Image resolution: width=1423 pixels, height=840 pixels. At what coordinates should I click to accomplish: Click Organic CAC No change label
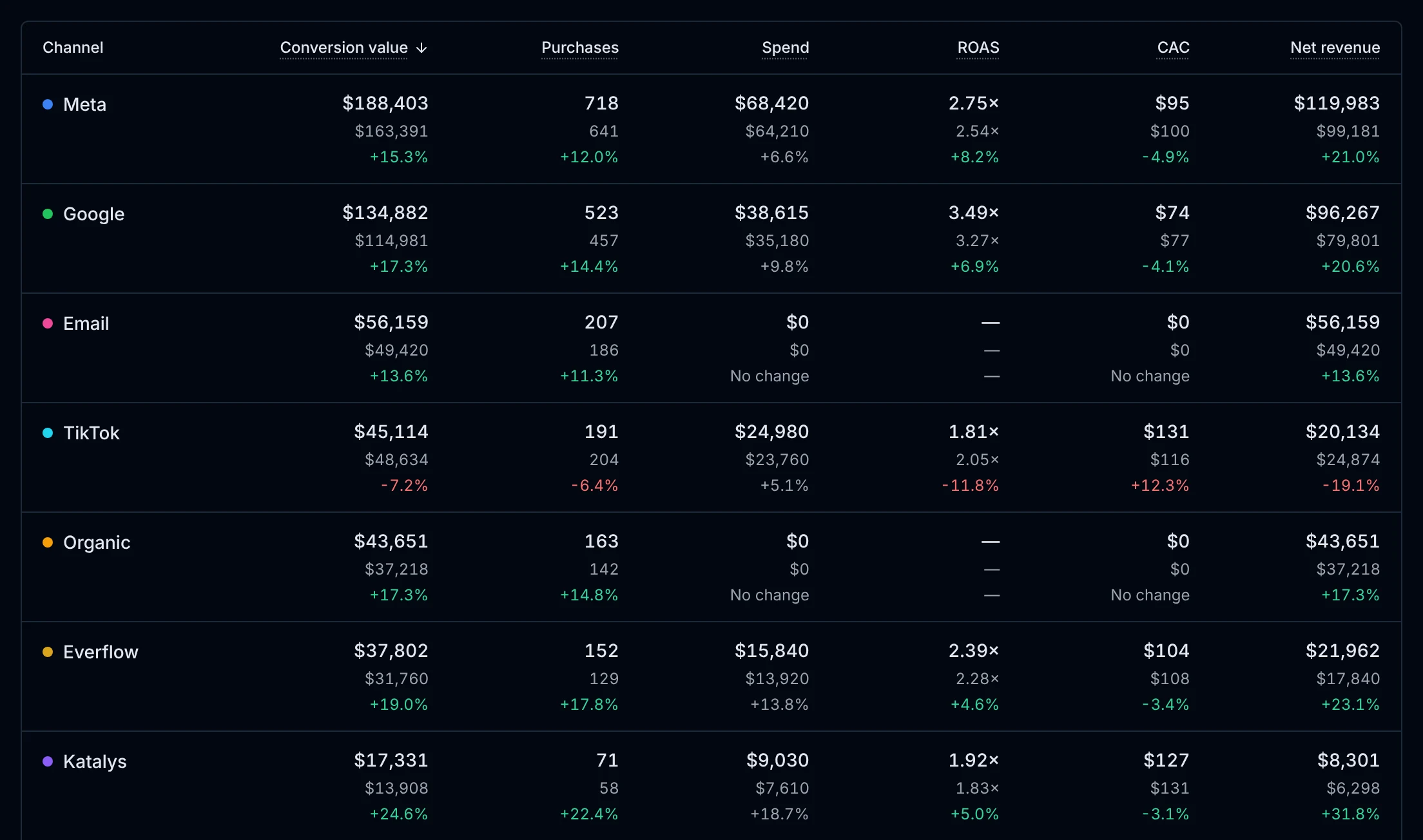pos(1150,595)
